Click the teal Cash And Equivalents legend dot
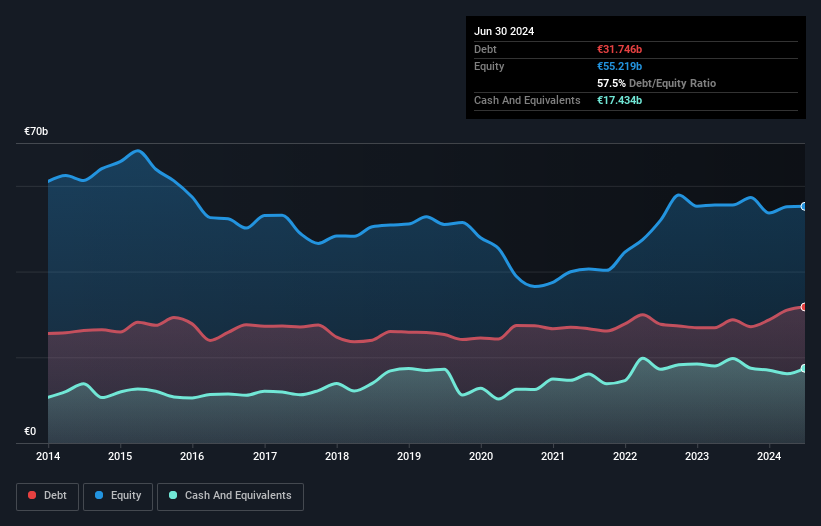This screenshot has width=821, height=526. 173,495
